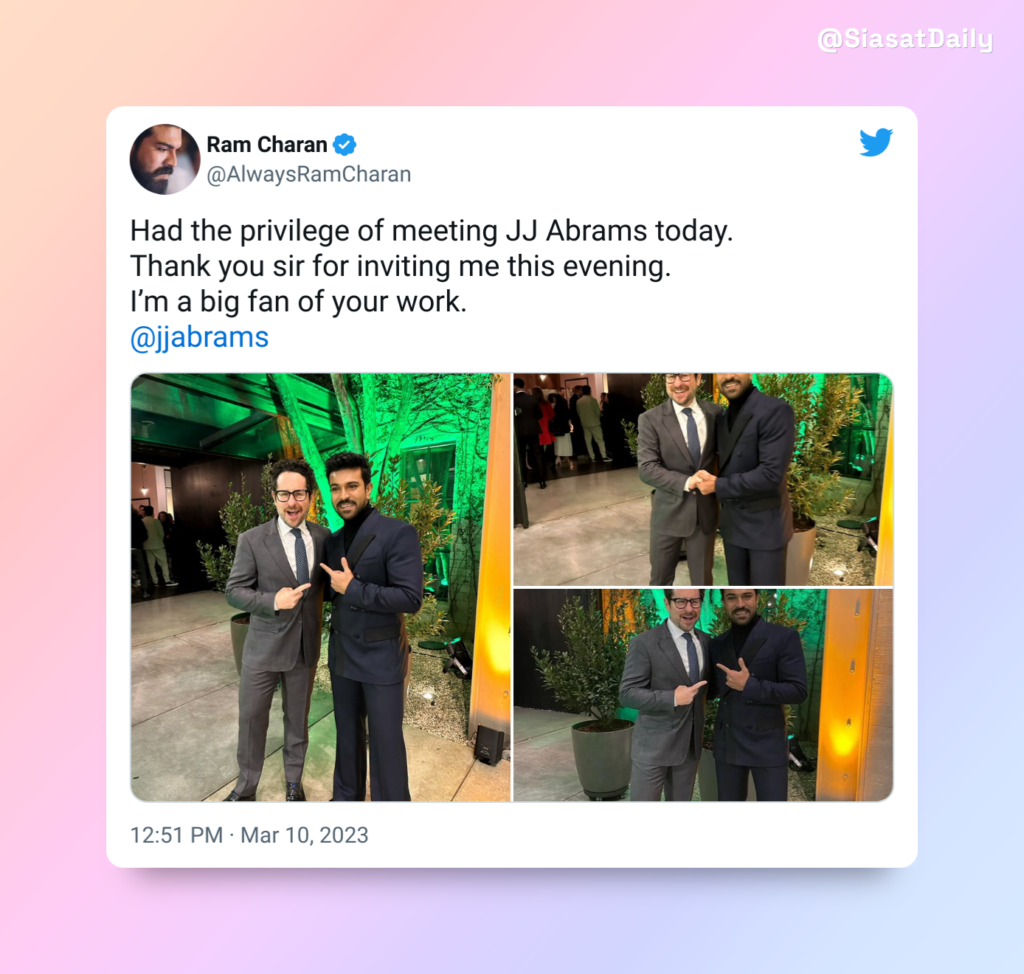
Task: Open the Ram Charan display name
Action: 266,144
